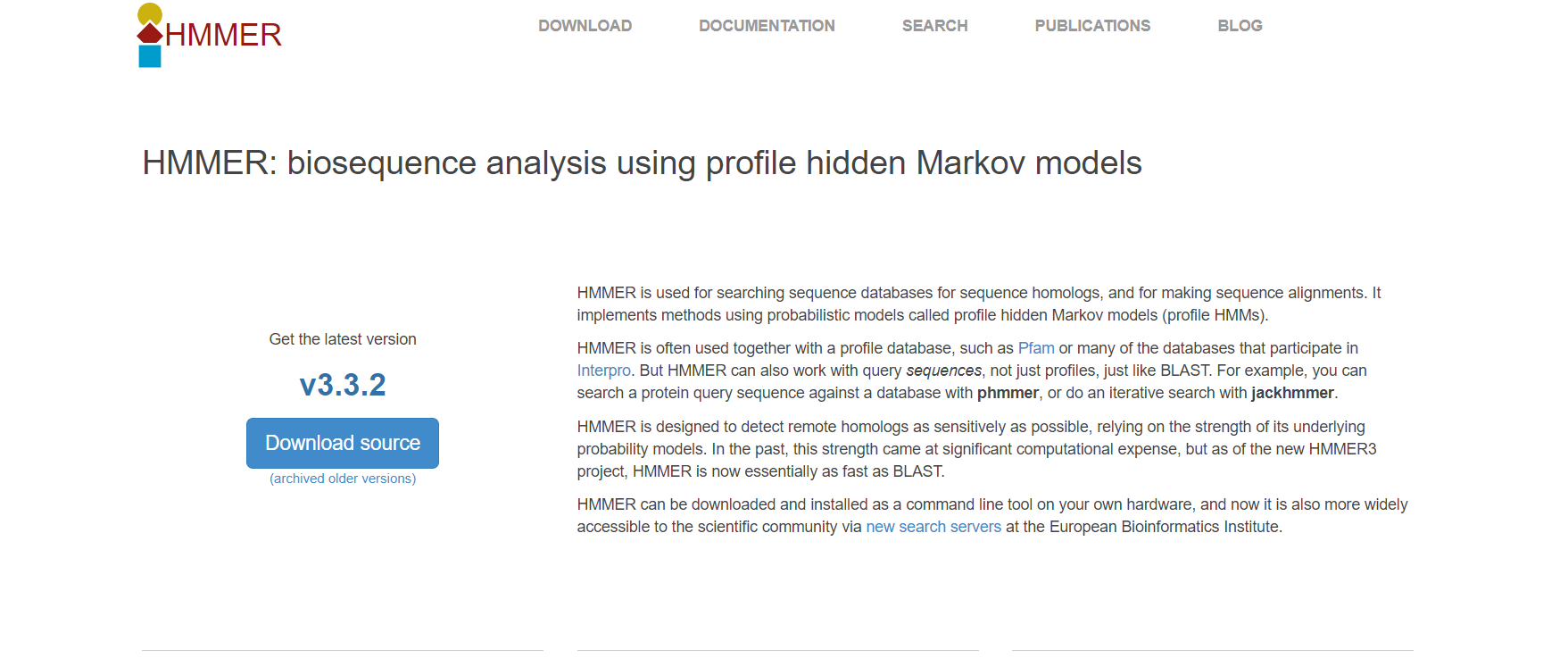Open the Interpro link
This screenshot has height=658, width=1568.
(x=604, y=371)
